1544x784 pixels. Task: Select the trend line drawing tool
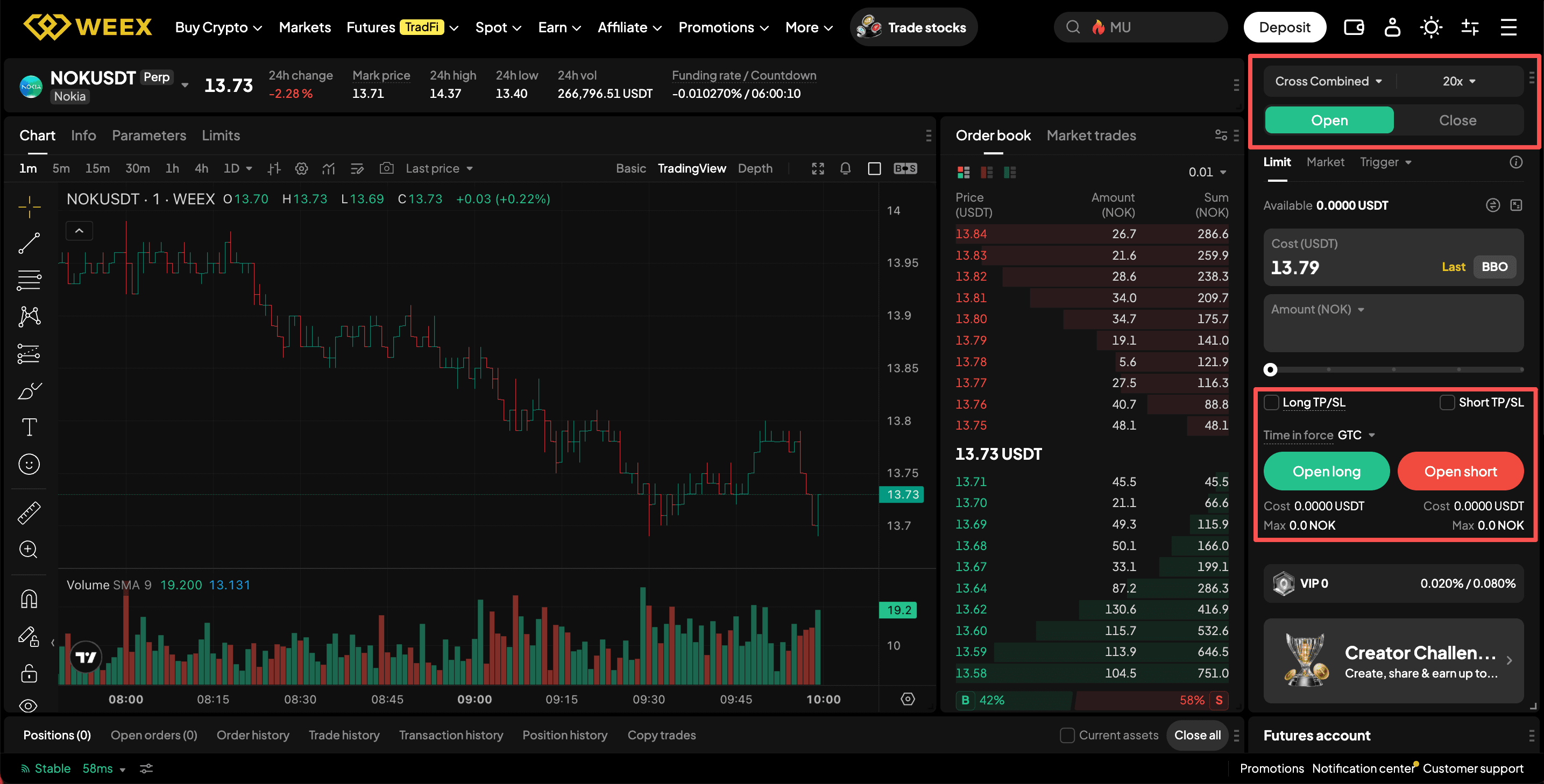[x=29, y=243]
